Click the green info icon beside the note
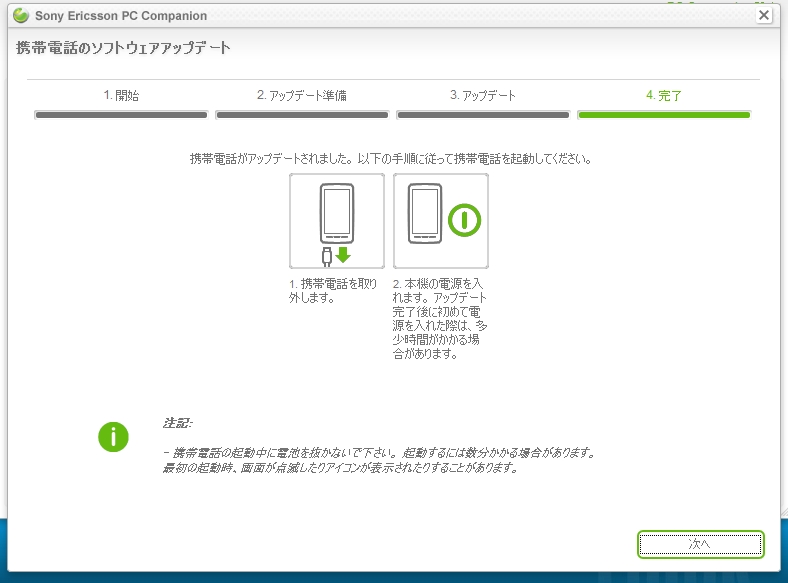Image resolution: width=788 pixels, height=583 pixels. click(113, 437)
